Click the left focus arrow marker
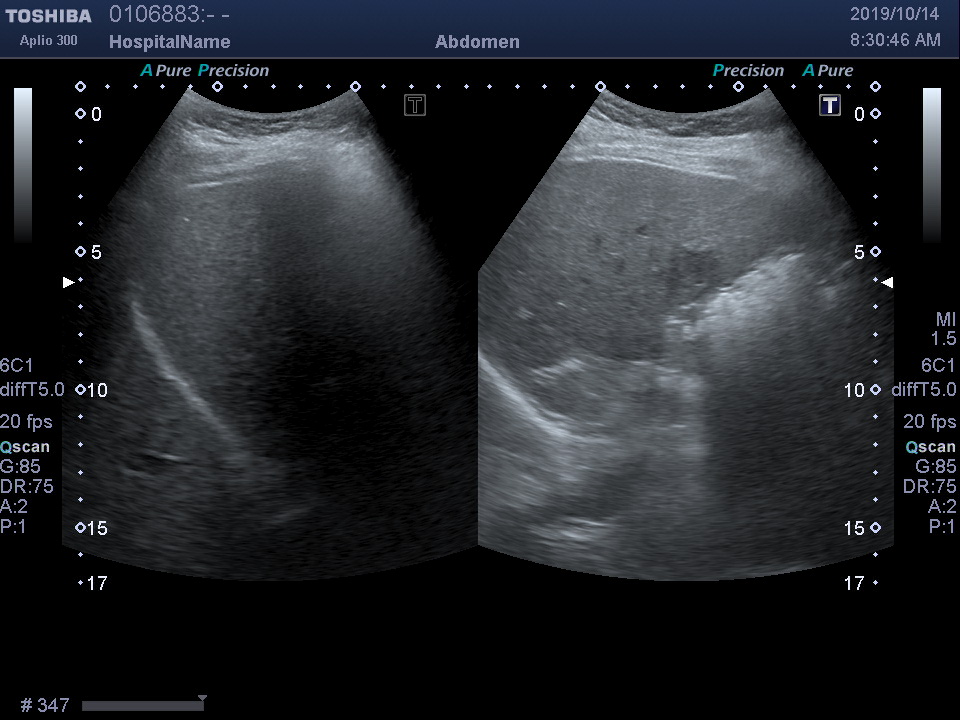This screenshot has height=720, width=960. [x=69, y=282]
